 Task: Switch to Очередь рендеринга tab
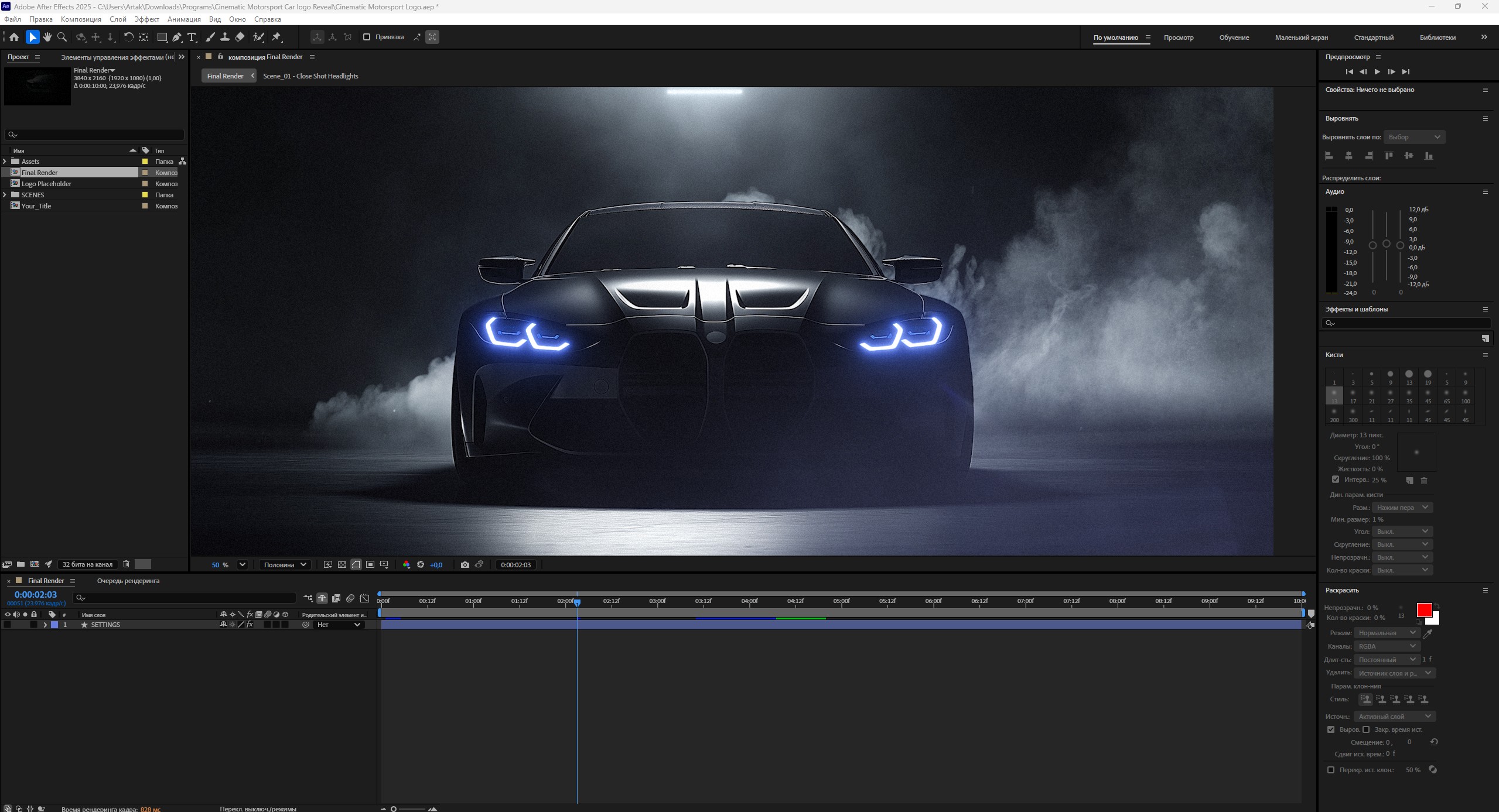click(x=128, y=581)
